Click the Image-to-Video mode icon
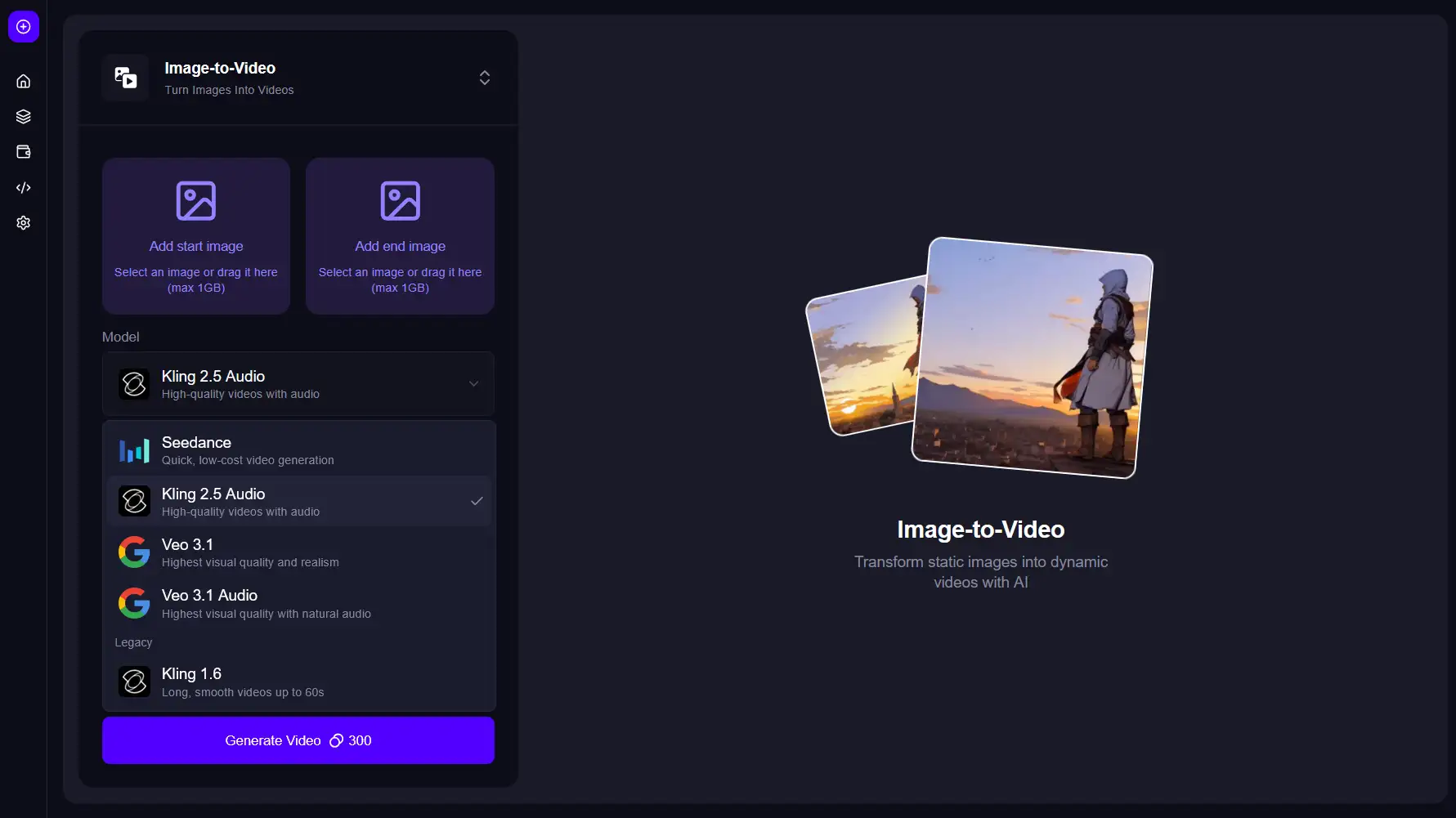This screenshot has width=1456, height=818. pyautogui.click(x=125, y=78)
